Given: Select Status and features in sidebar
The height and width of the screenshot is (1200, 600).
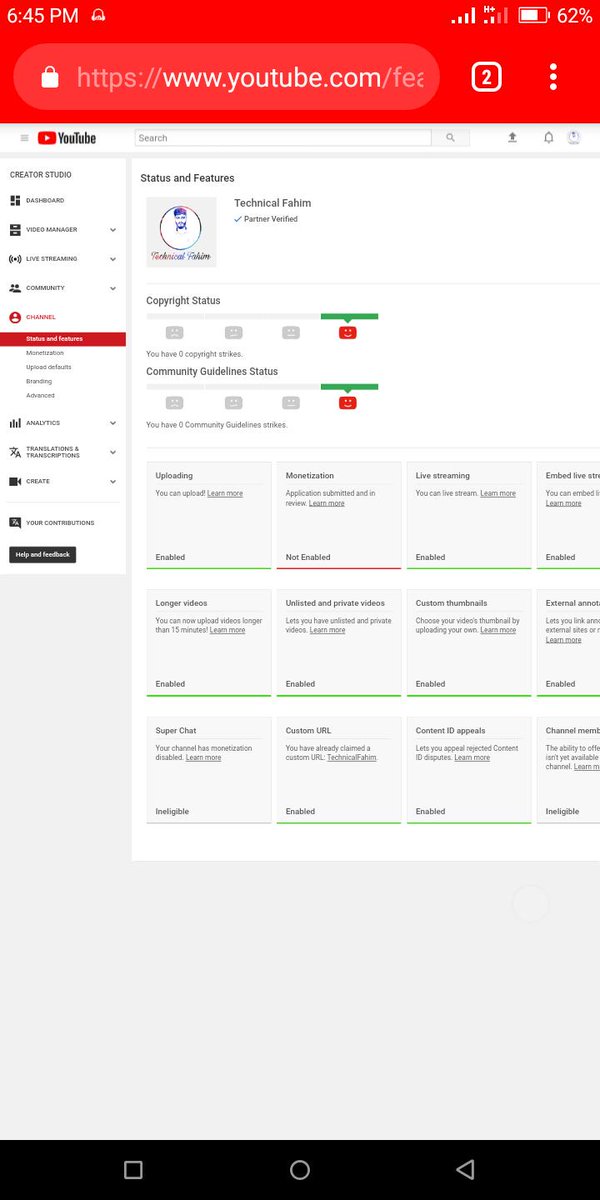Looking at the screenshot, I should point(63,339).
